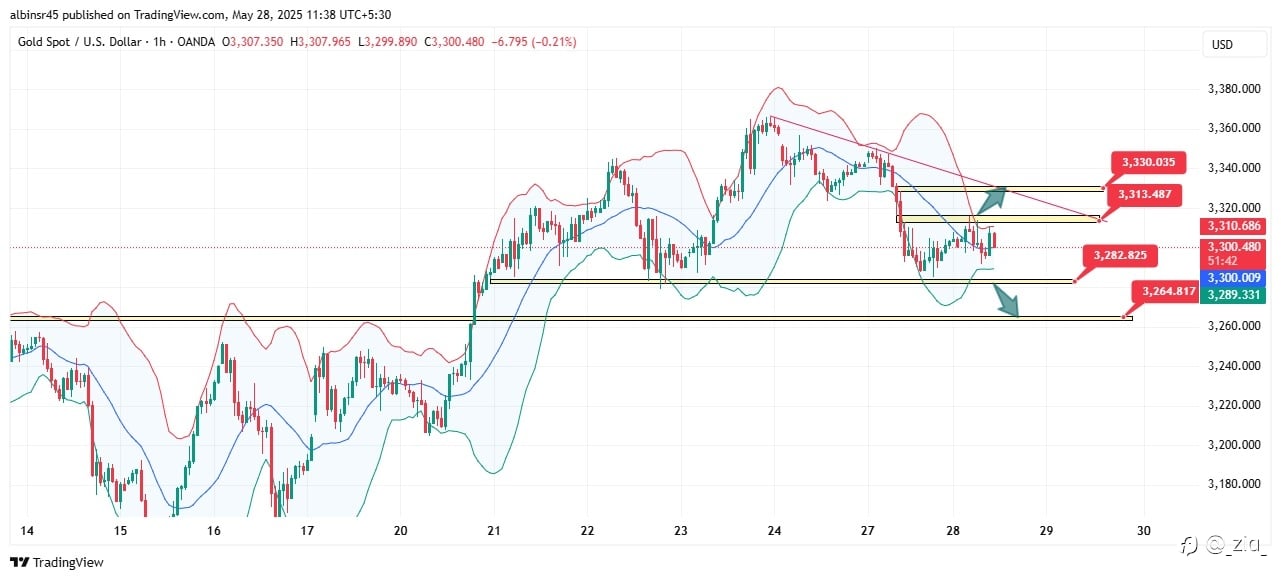
Task: Click the red 3,310.686 upper band label
Action: pos(1235,227)
